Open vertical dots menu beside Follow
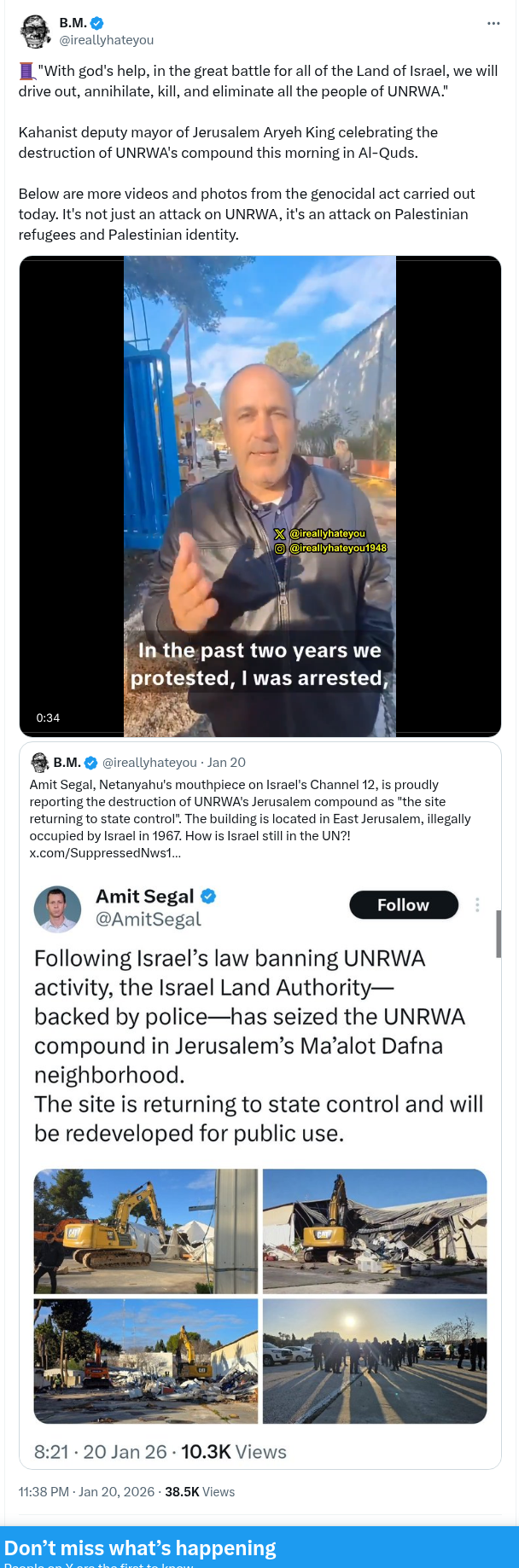The image size is (519, 1568). click(477, 905)
